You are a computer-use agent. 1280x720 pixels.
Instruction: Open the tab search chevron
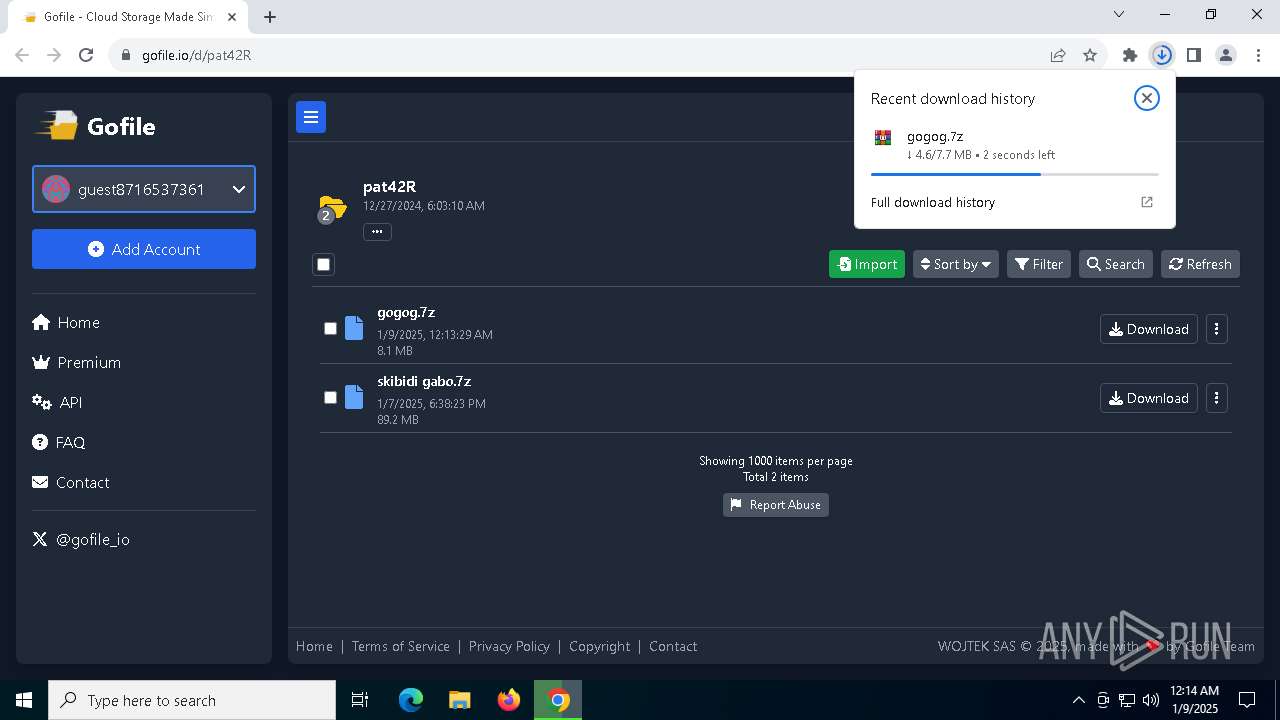pyautogui.click(x=1119, y=14)
